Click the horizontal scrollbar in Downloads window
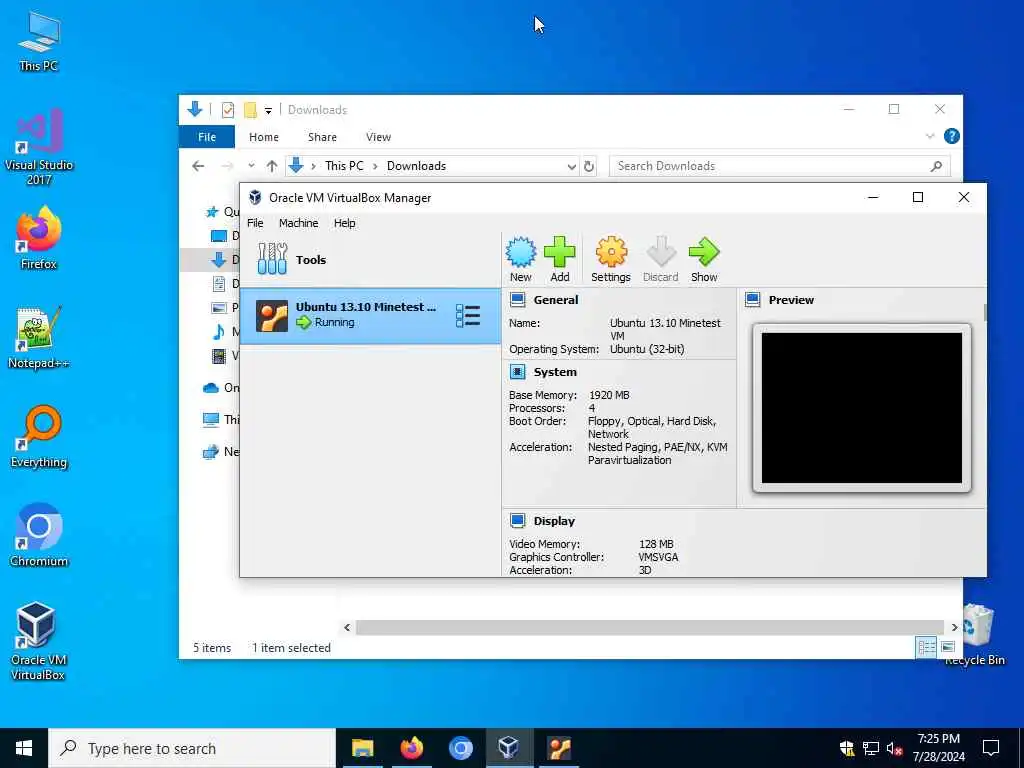The image size is (1024, 768). click(x=650, y=627)
